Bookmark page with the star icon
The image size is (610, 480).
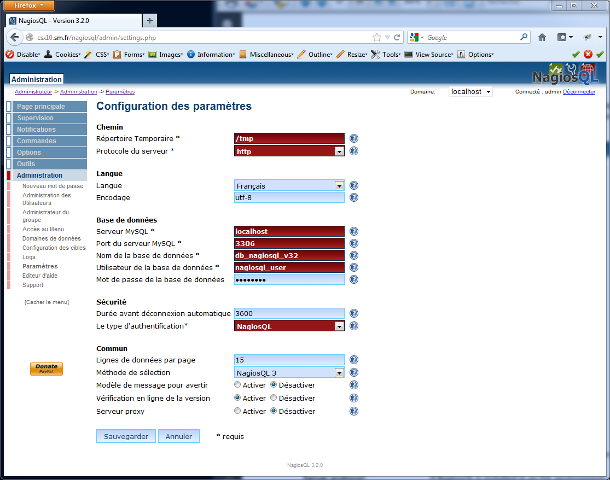tap(377, 37)
